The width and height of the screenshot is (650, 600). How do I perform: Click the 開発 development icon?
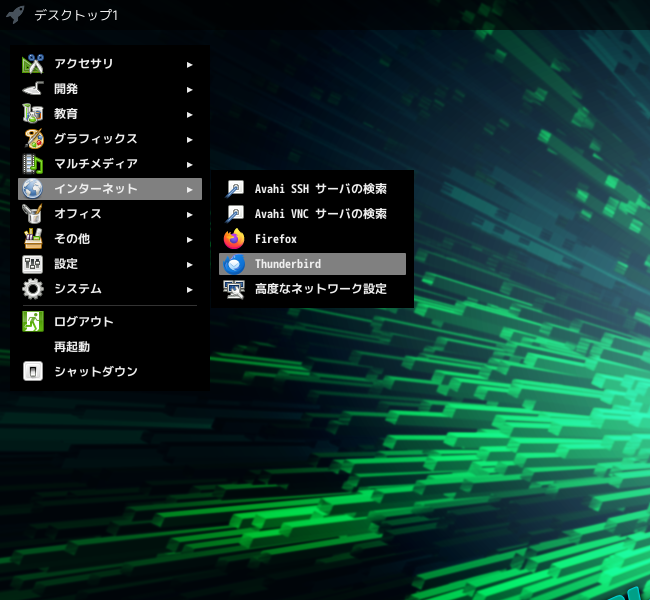click(x=33, y=89)
